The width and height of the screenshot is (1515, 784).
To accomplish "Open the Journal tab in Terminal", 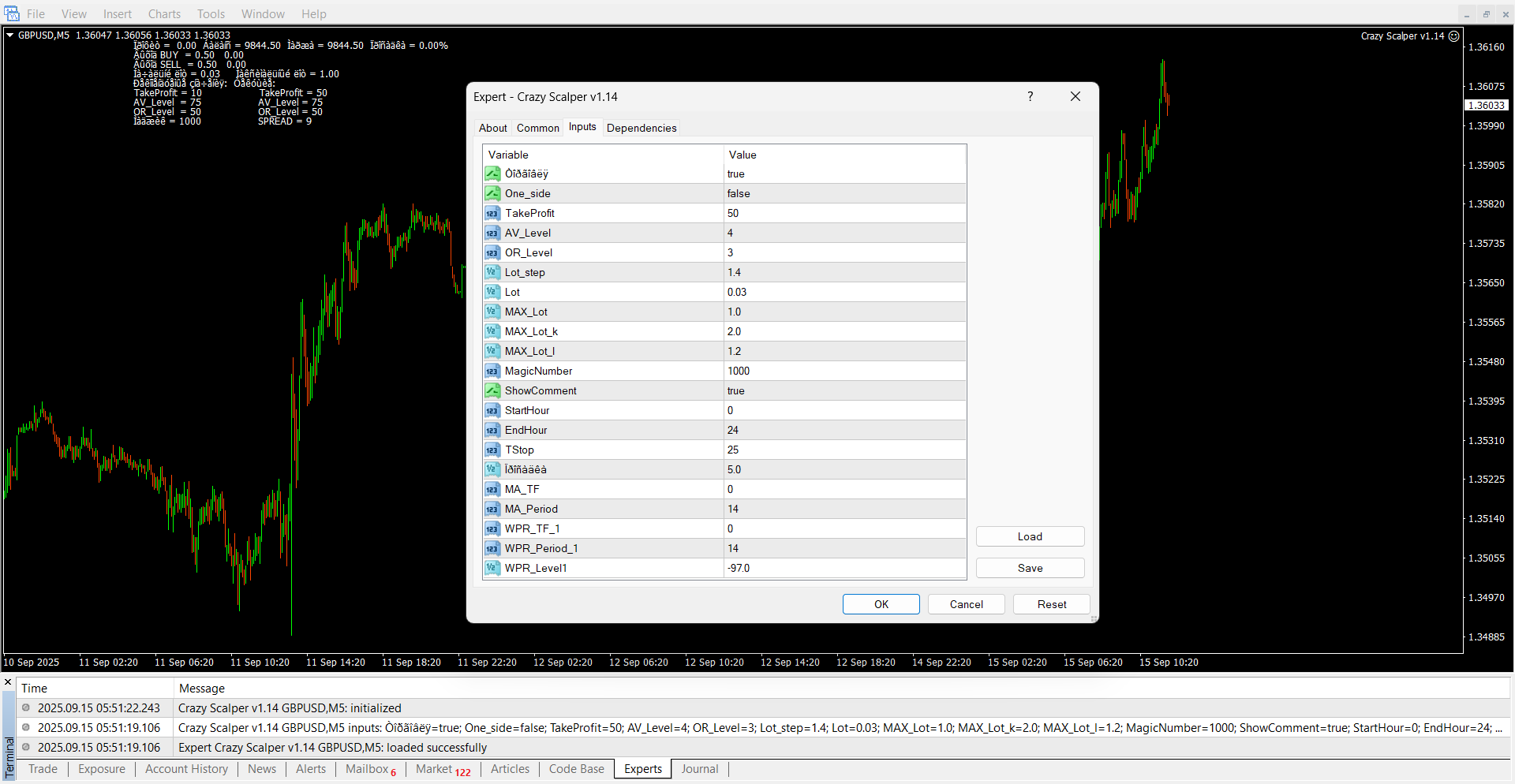I will coord(699,769).
